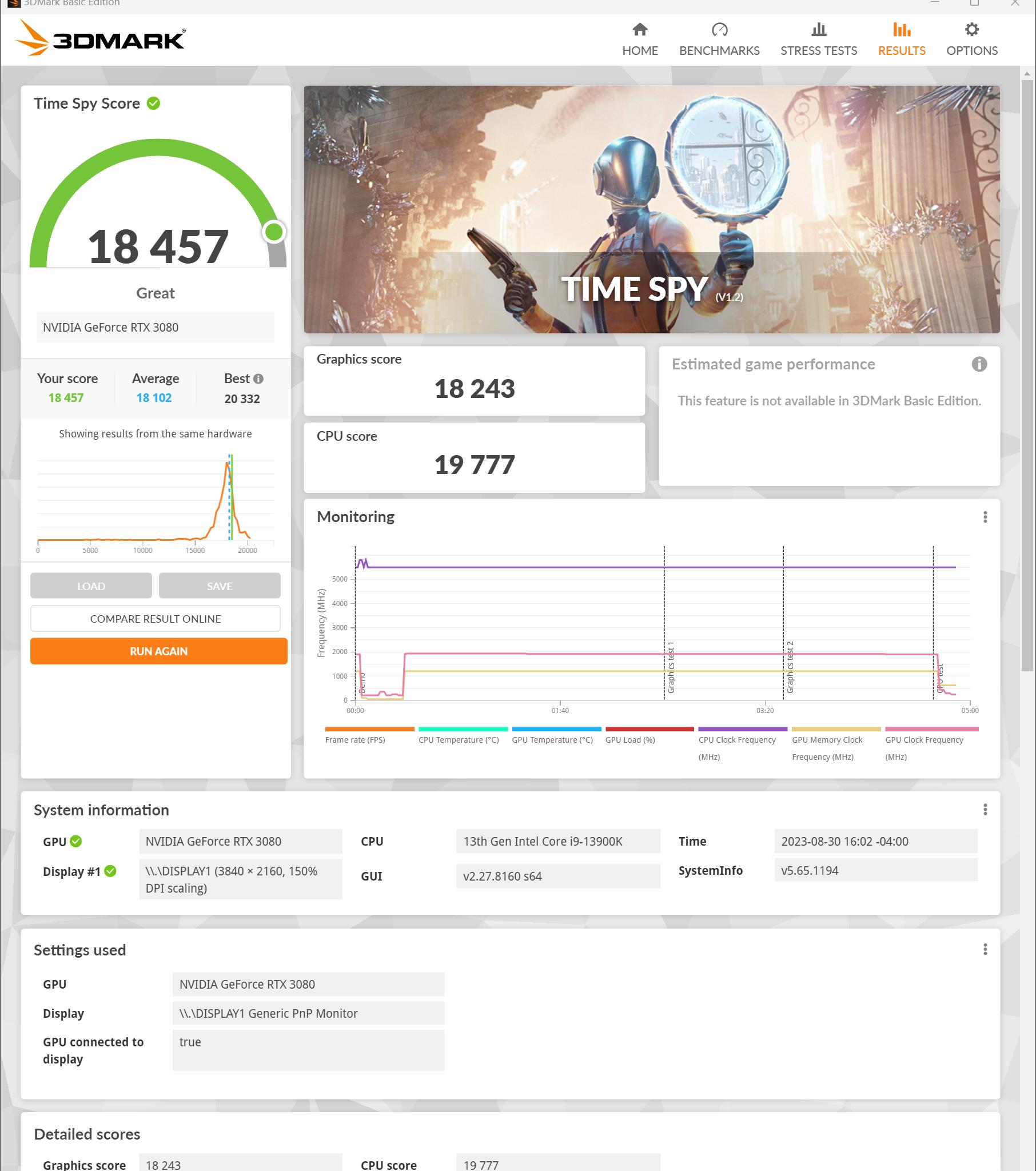
Task: Toggle GPU Temperature legend swatch
Action: 556,729
